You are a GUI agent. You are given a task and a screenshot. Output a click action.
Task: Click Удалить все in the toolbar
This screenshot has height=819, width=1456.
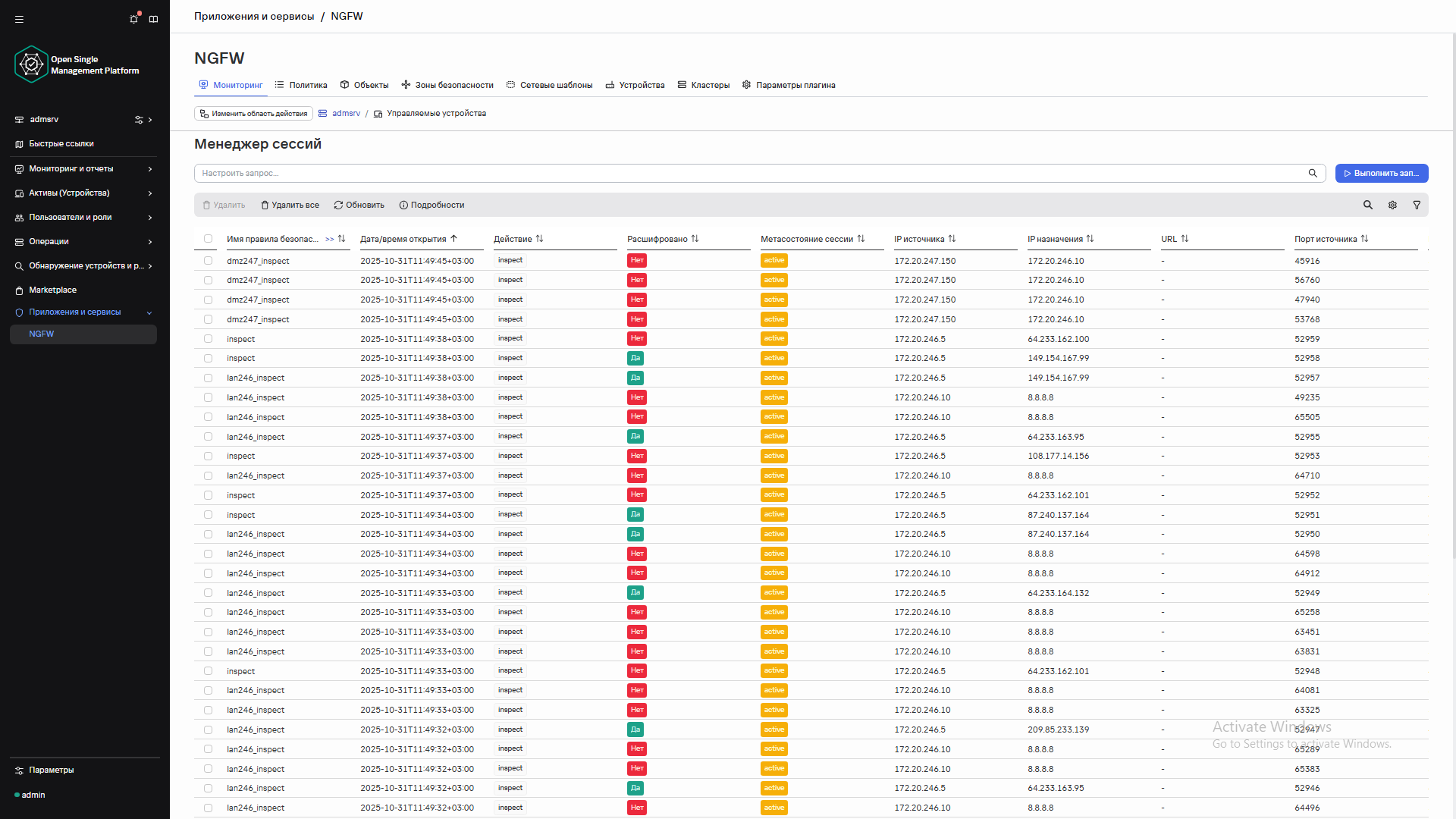click(290, 205)
